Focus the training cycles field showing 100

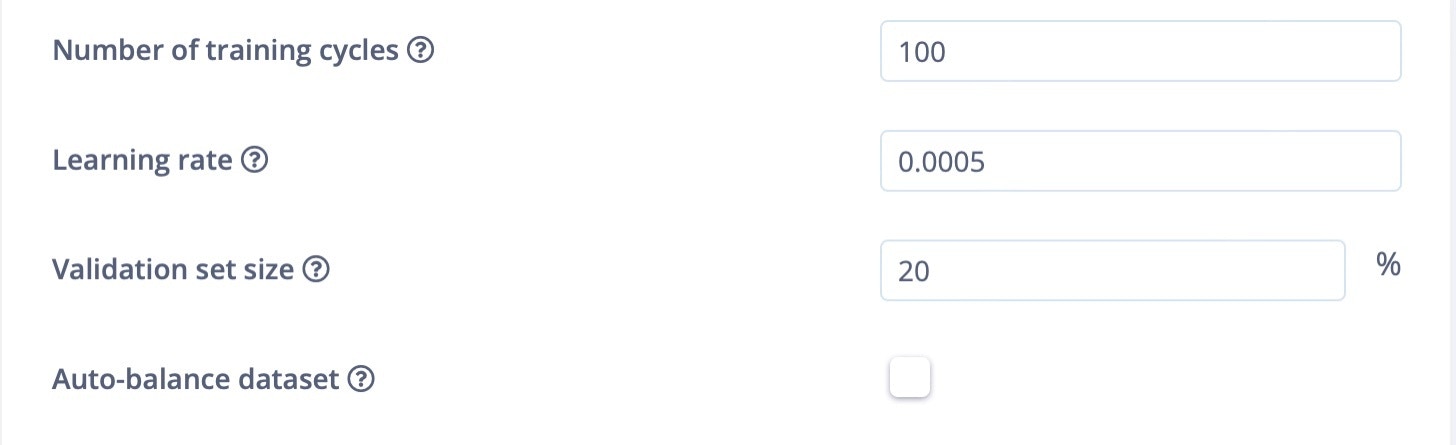1140,51
